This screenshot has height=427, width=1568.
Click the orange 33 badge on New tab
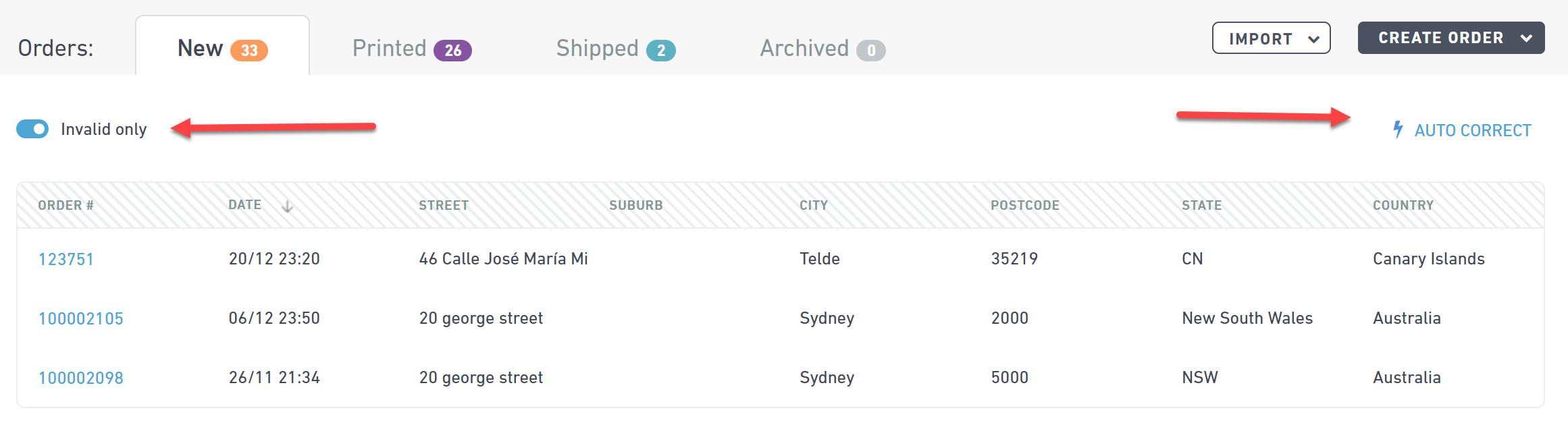coord(249,51)
